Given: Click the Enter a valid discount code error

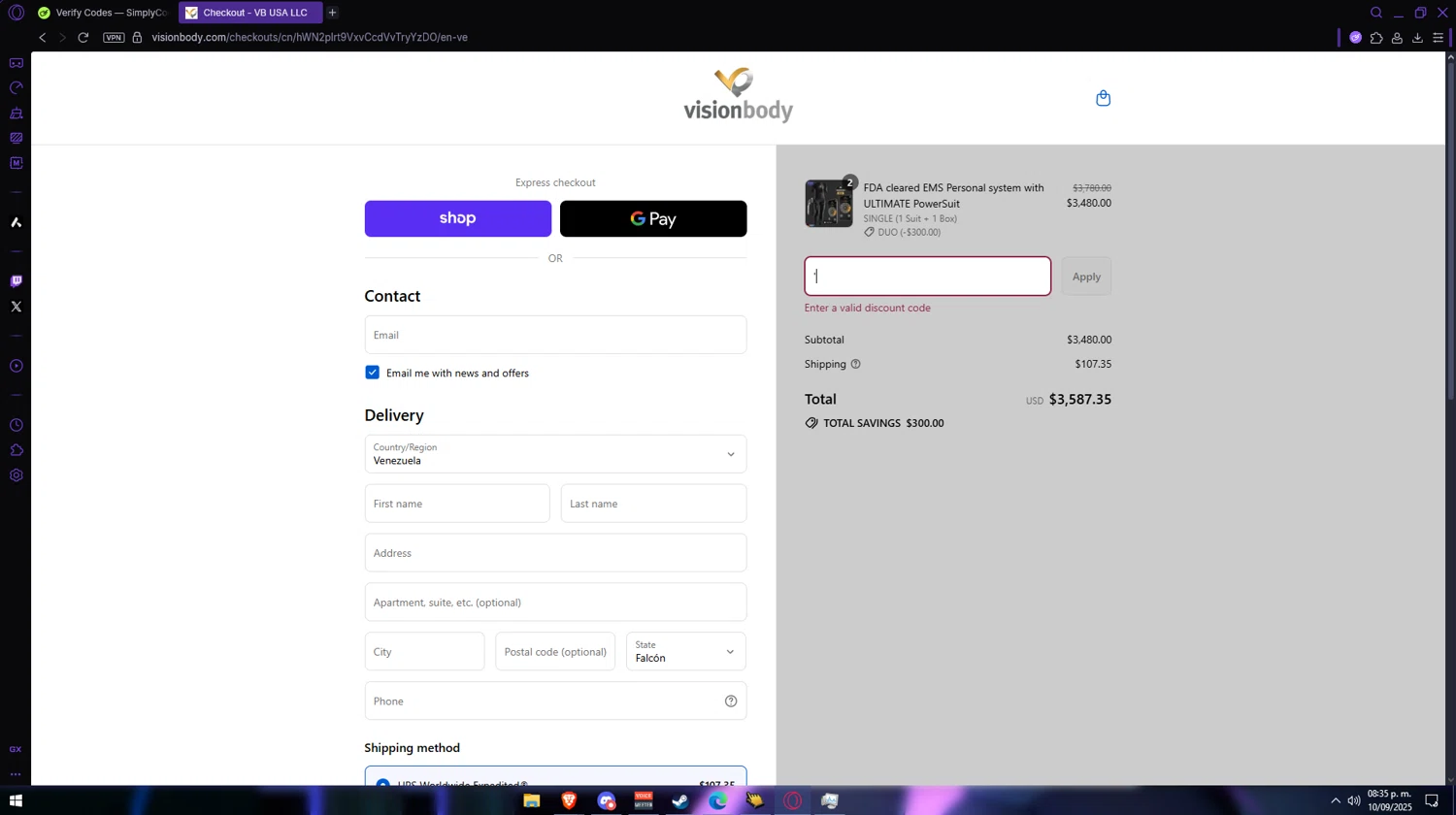Looking at the screenshot, I should [868, 309].
